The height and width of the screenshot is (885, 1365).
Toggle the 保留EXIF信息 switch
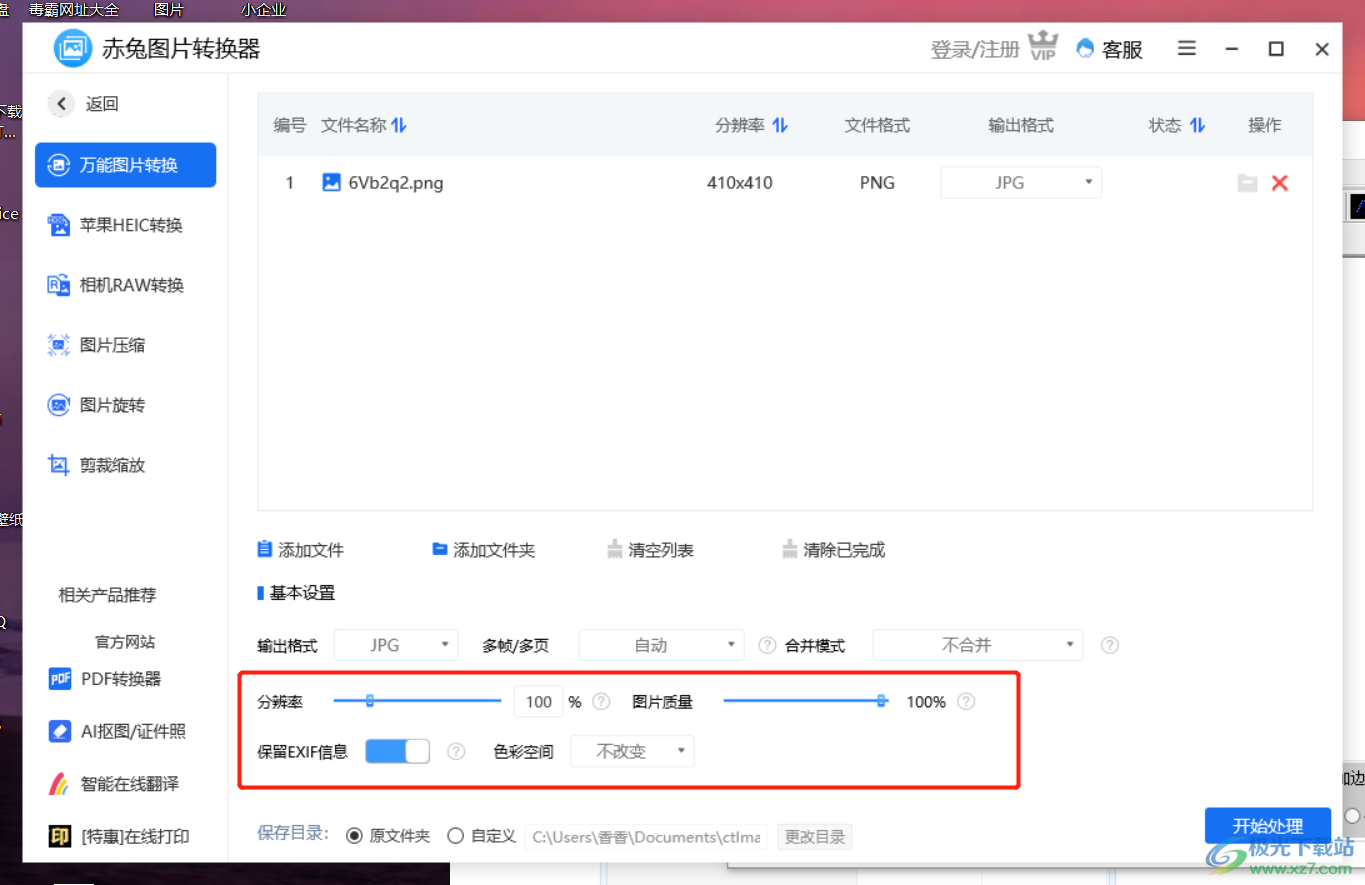pos(397,751)
